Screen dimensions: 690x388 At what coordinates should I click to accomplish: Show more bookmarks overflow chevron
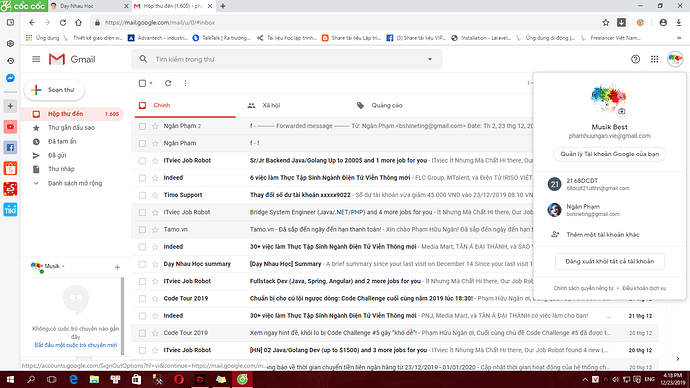tap(679, 38)
